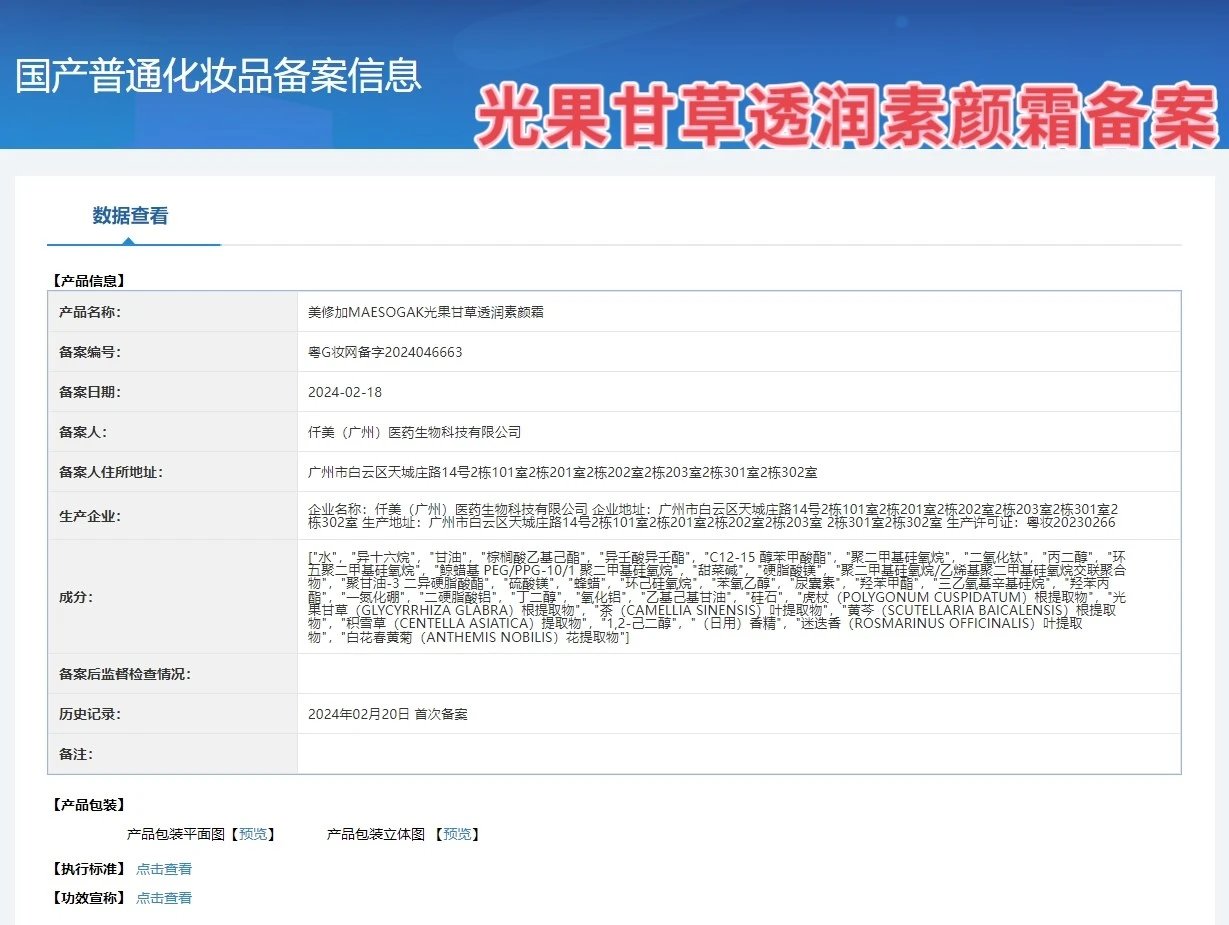Select the 备案人住所地址 label cell
This screenshot has height=925, width=1229.
[x=173, y=472]
